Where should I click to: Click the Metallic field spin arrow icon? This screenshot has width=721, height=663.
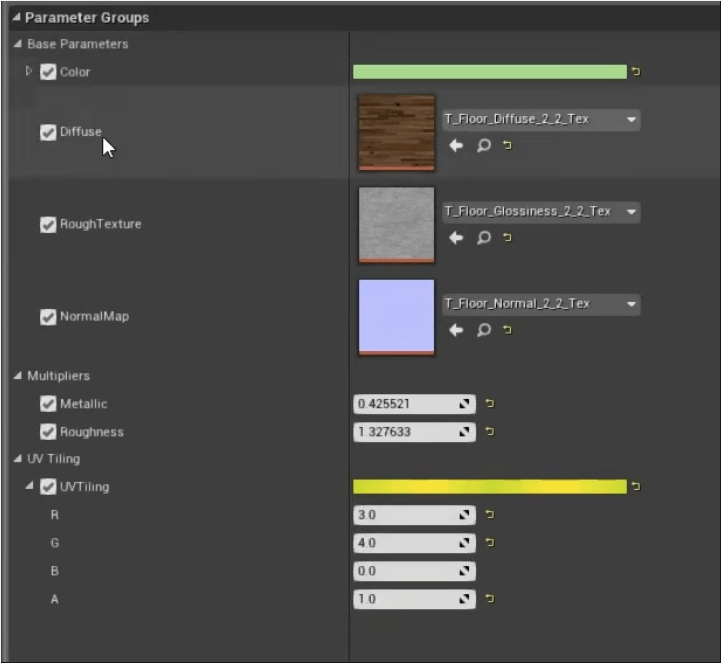click(x=464, y=404)
